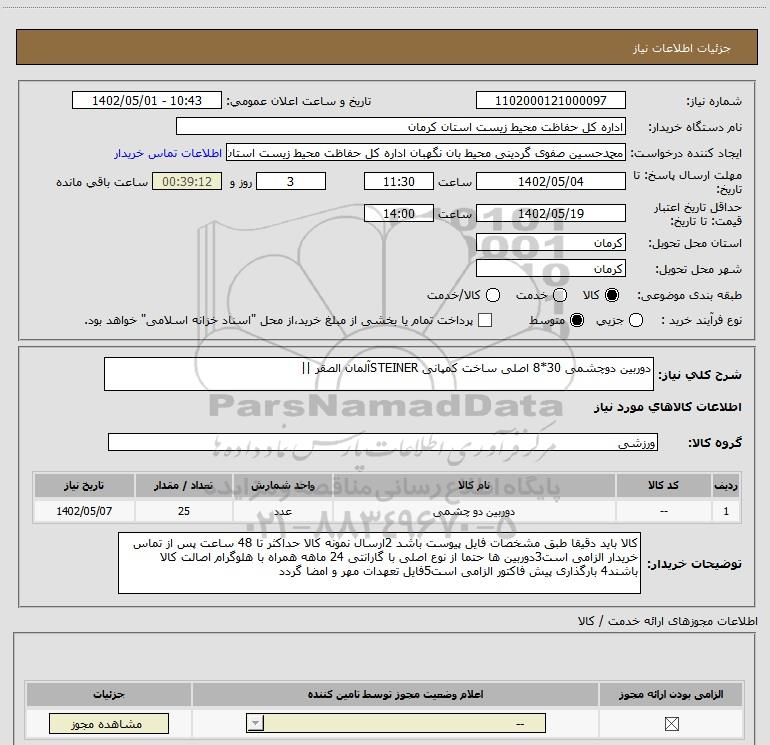Click the اعلام وضعیت مجوز توسط تامین کننده header
This screenshot has height=745, width=770.
coord(395,694)
